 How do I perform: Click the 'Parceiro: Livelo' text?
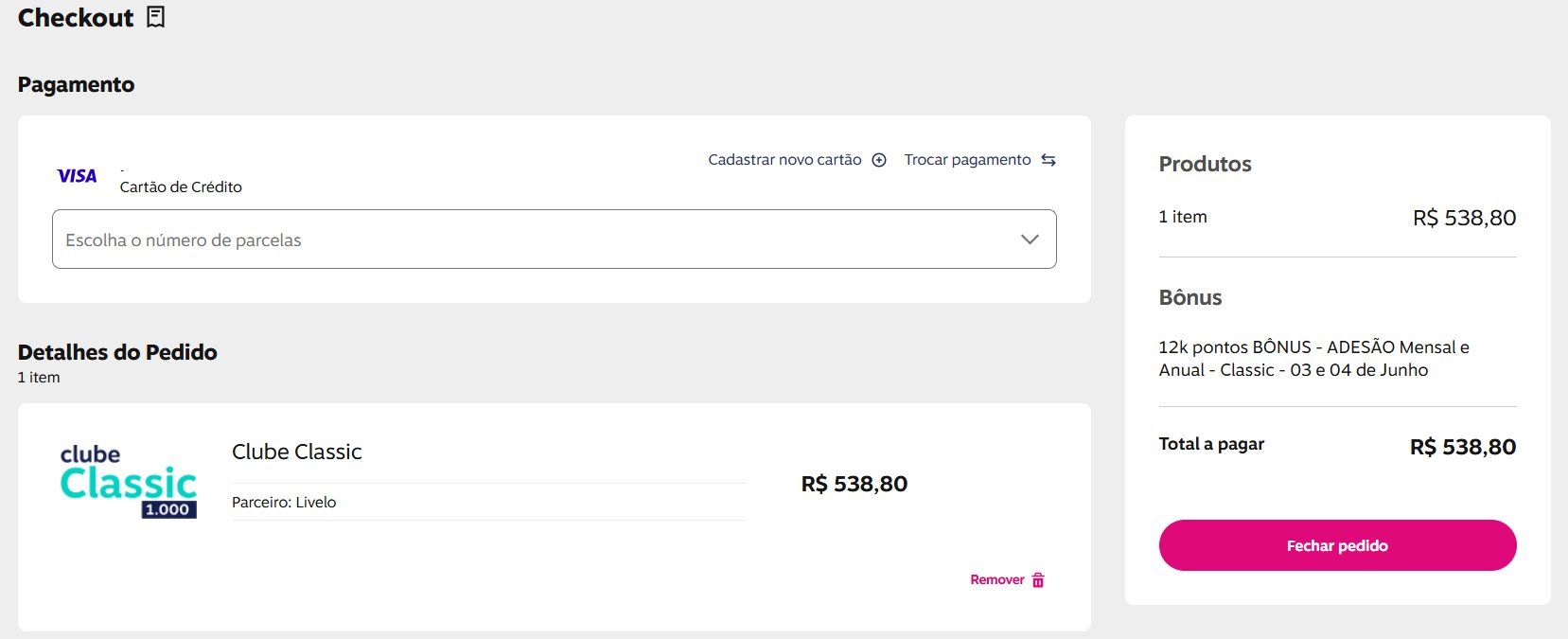[x=284, y=503]
